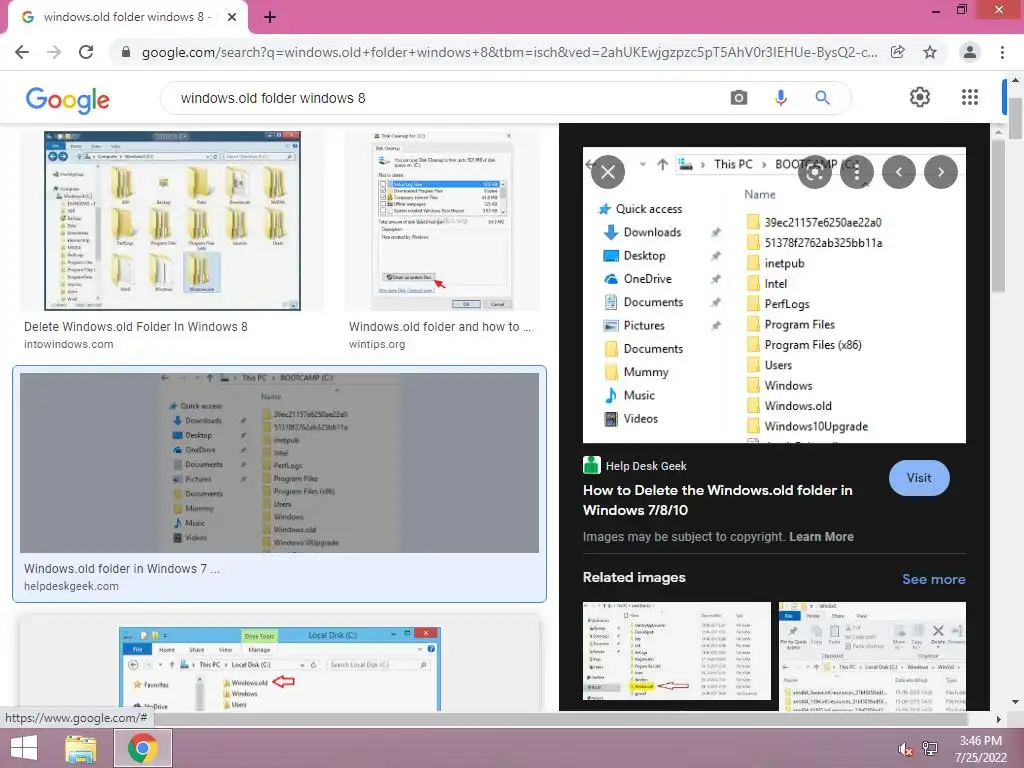Viewport: 1024px width, 768px height.
Task: Click the preview panel vertical scrollbar
Action: point(998,216)
